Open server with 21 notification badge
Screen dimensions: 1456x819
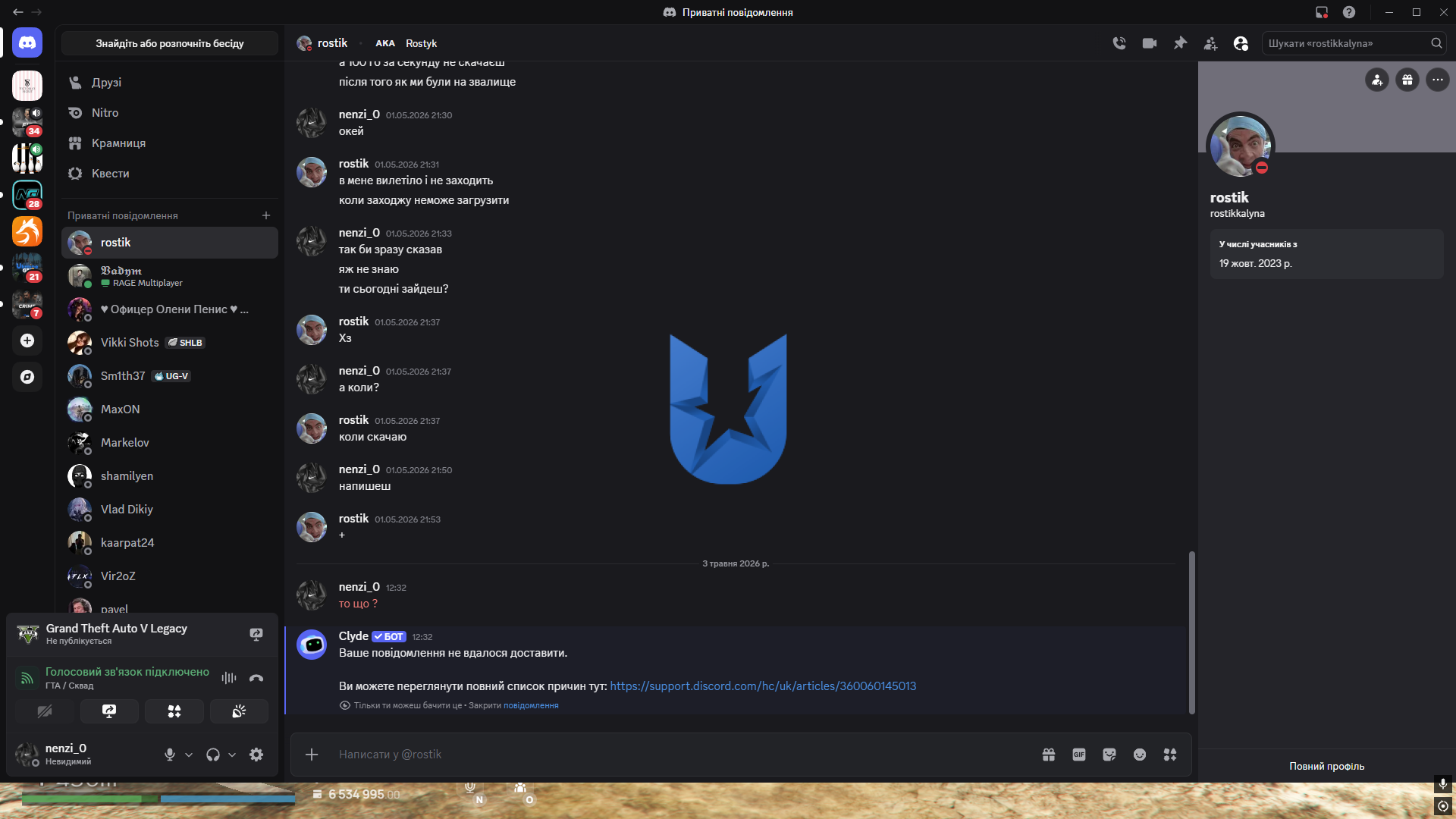pos(27,268)
